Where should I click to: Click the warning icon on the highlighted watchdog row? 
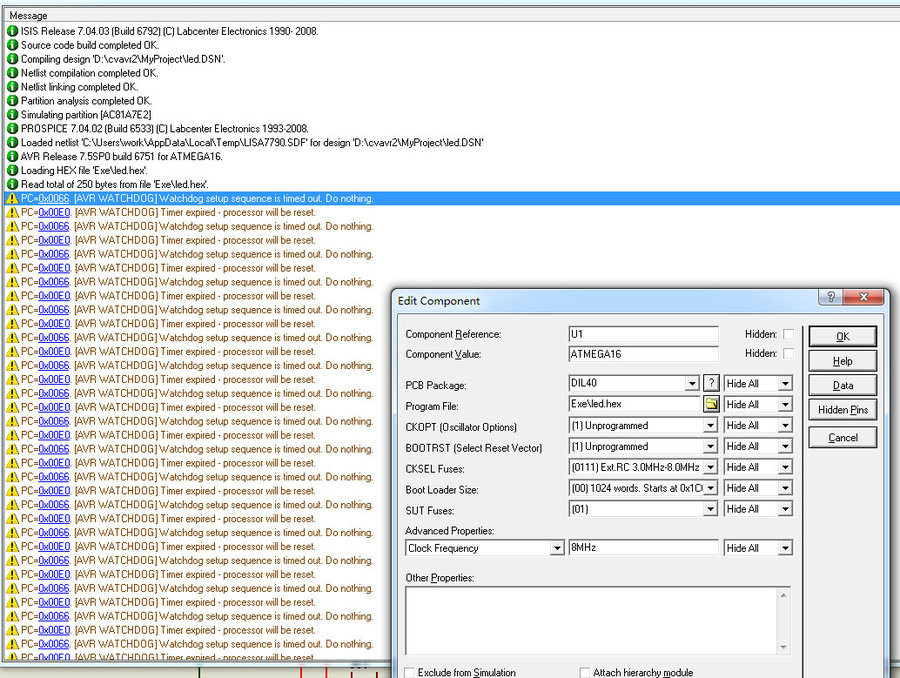tap(12, 198)
